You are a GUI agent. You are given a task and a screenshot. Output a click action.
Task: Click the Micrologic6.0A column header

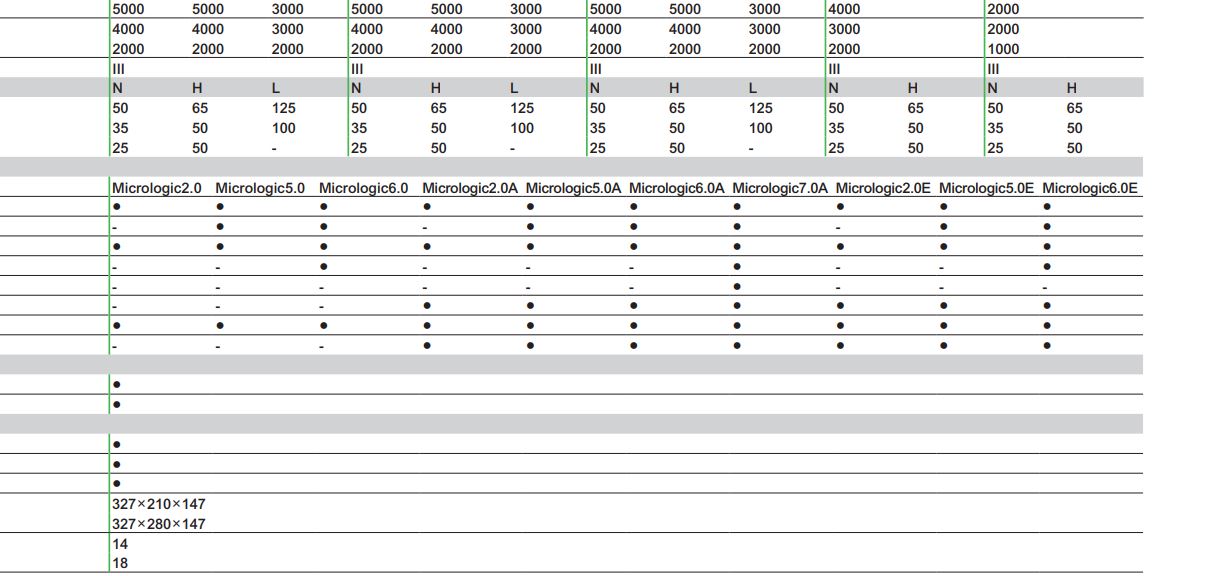point(677,188)
